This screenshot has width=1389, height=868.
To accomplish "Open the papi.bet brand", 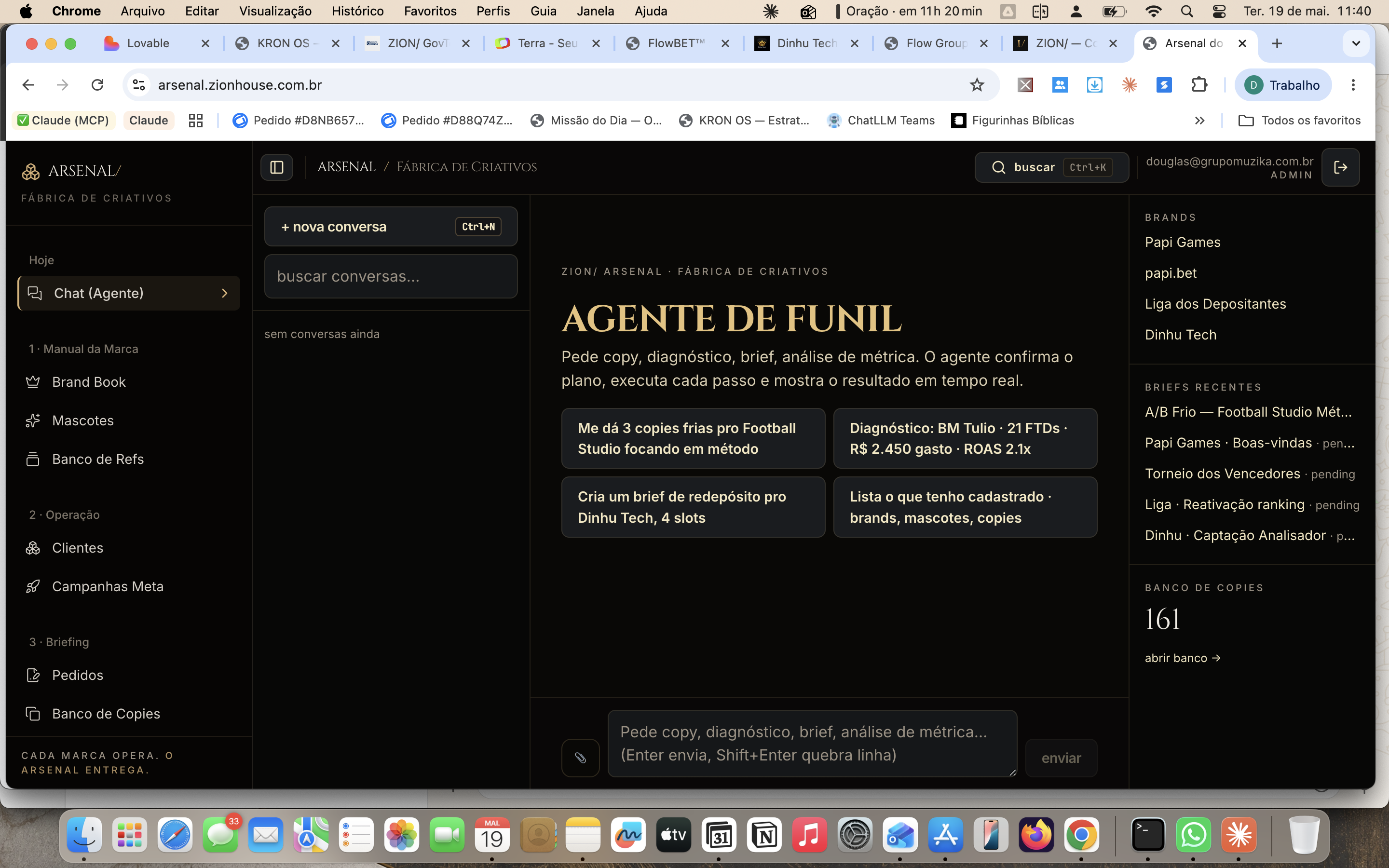I will (x=1171, y=273).
